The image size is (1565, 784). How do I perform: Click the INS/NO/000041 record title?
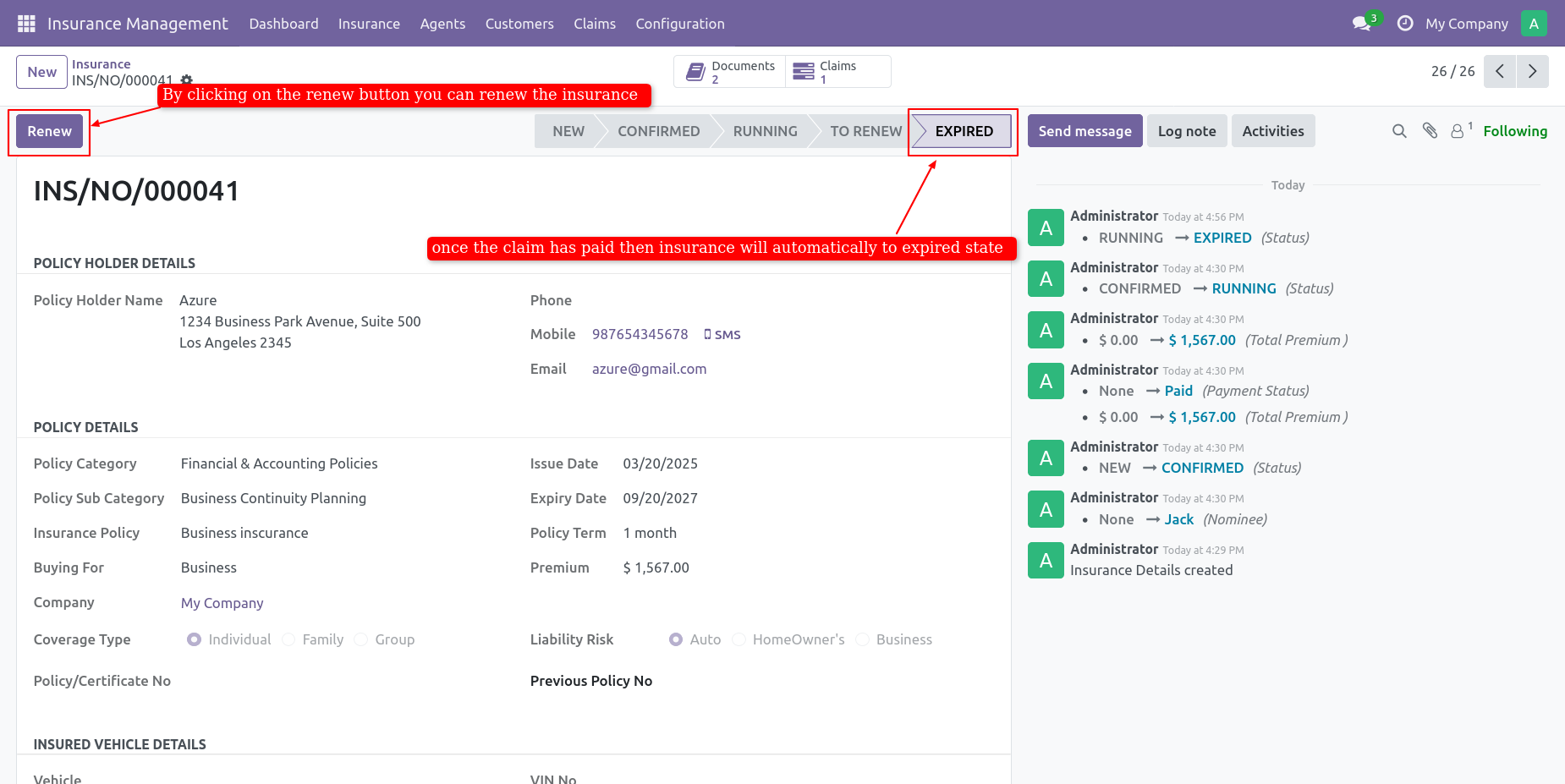click(136, 191)
